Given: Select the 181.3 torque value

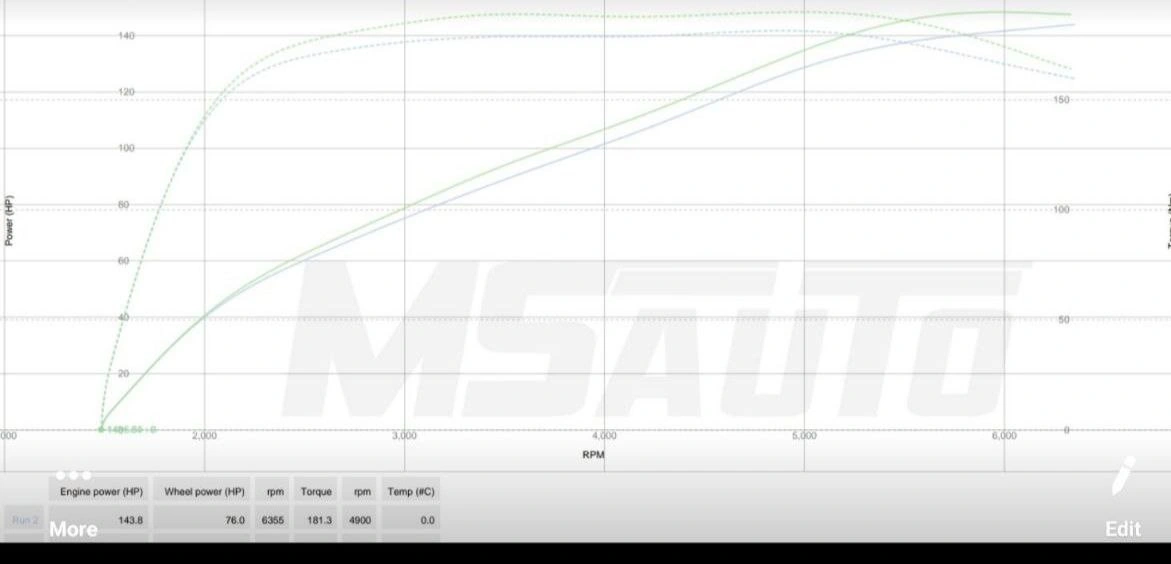Looking at the screenshot, I should coord(319,520).
